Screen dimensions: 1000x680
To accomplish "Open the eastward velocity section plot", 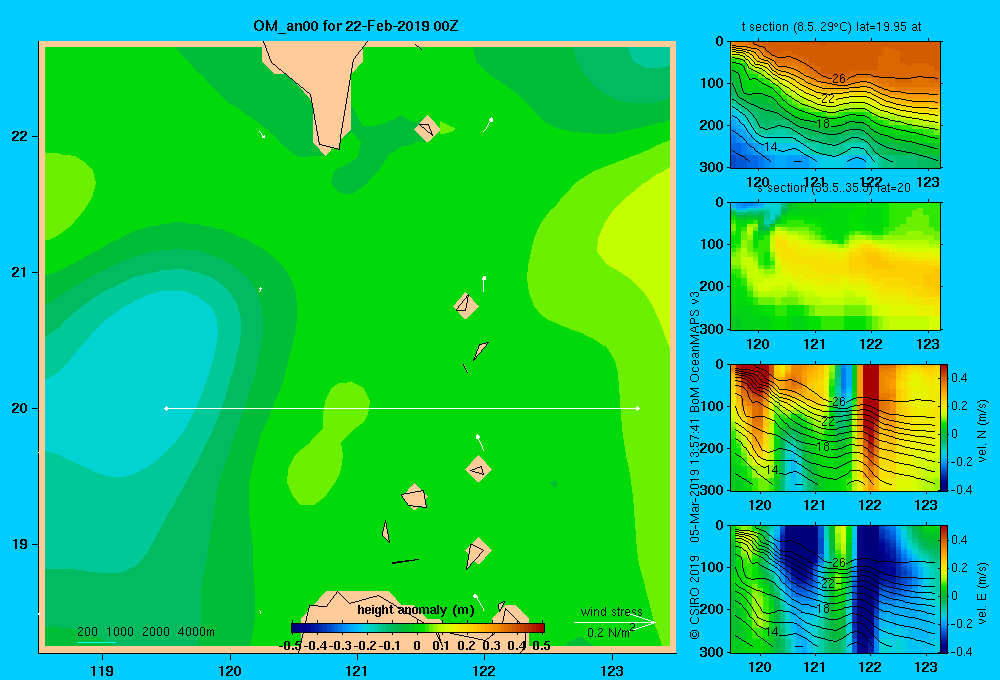I will click(835, 589).
